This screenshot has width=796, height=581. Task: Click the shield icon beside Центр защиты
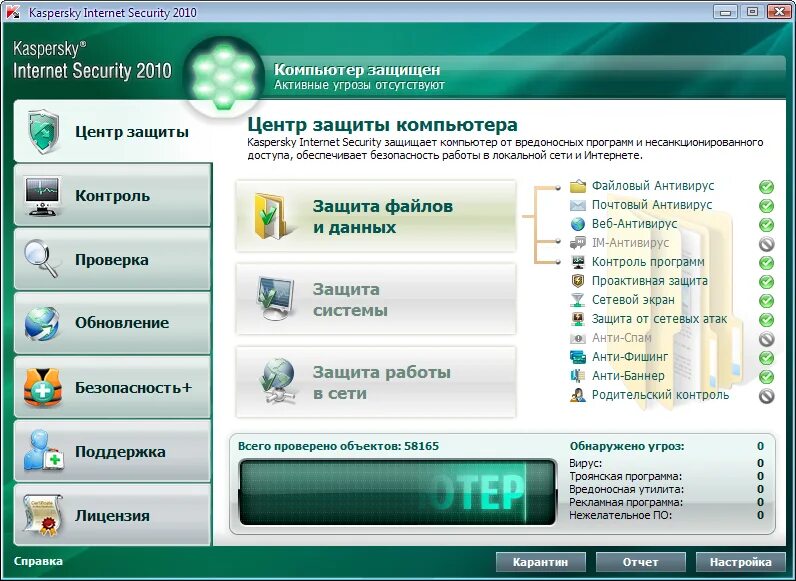click(x=44, y=132)
